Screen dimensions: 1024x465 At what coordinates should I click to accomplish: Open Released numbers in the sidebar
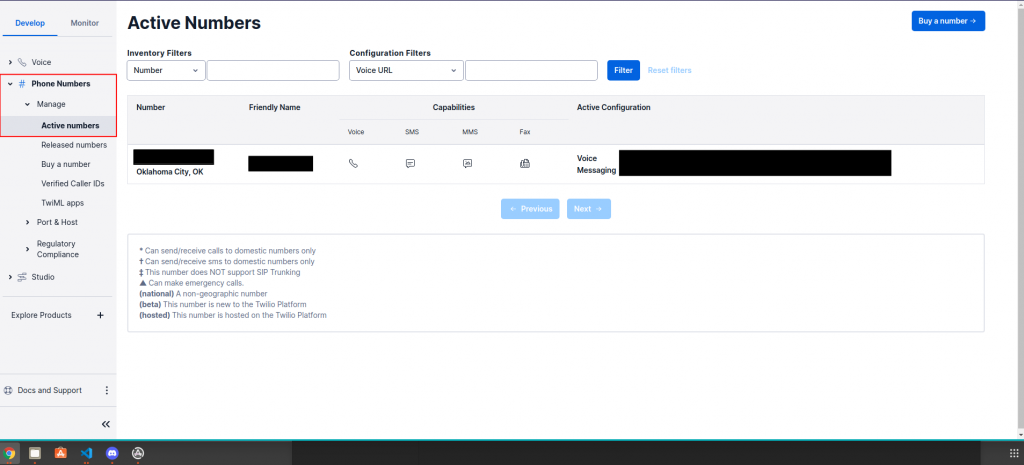point(74,145)
